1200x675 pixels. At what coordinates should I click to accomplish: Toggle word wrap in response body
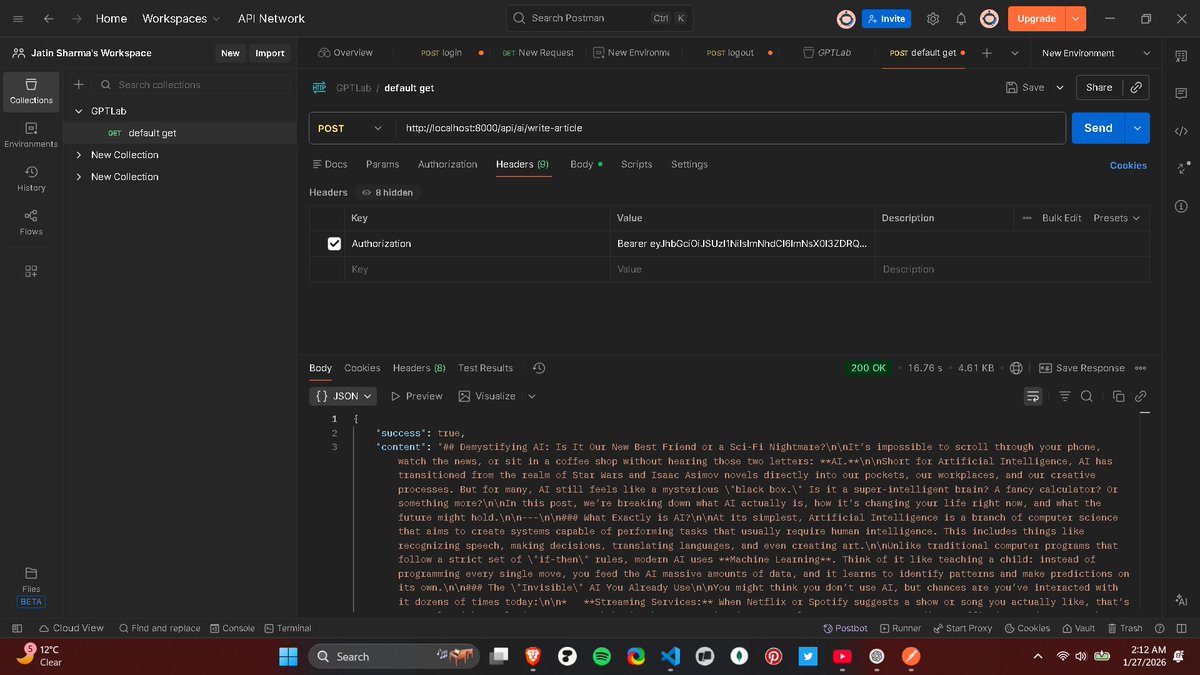(1033, 397)
